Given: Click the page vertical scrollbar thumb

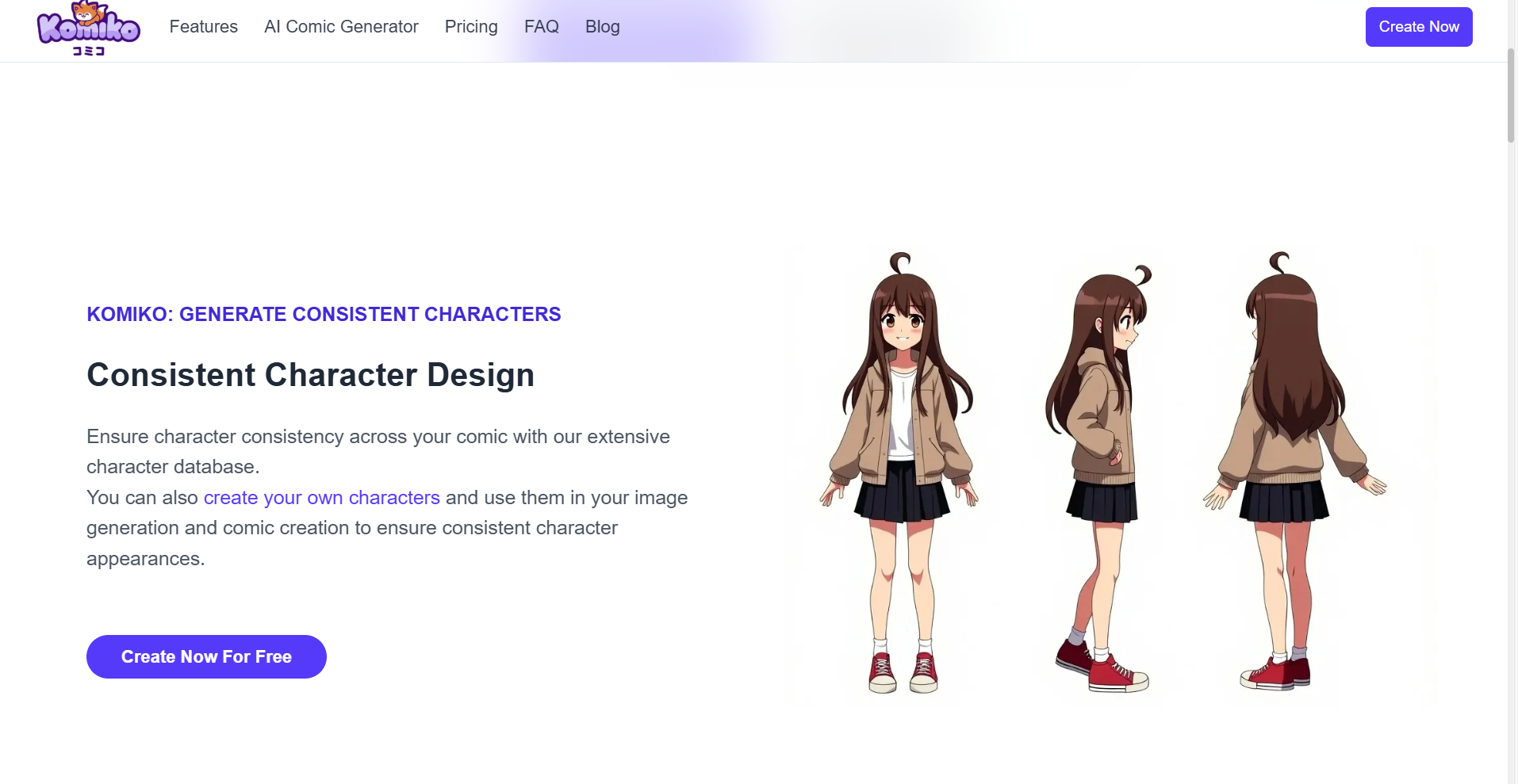Looking at the screenshot, I should [x=1512, y=95].
